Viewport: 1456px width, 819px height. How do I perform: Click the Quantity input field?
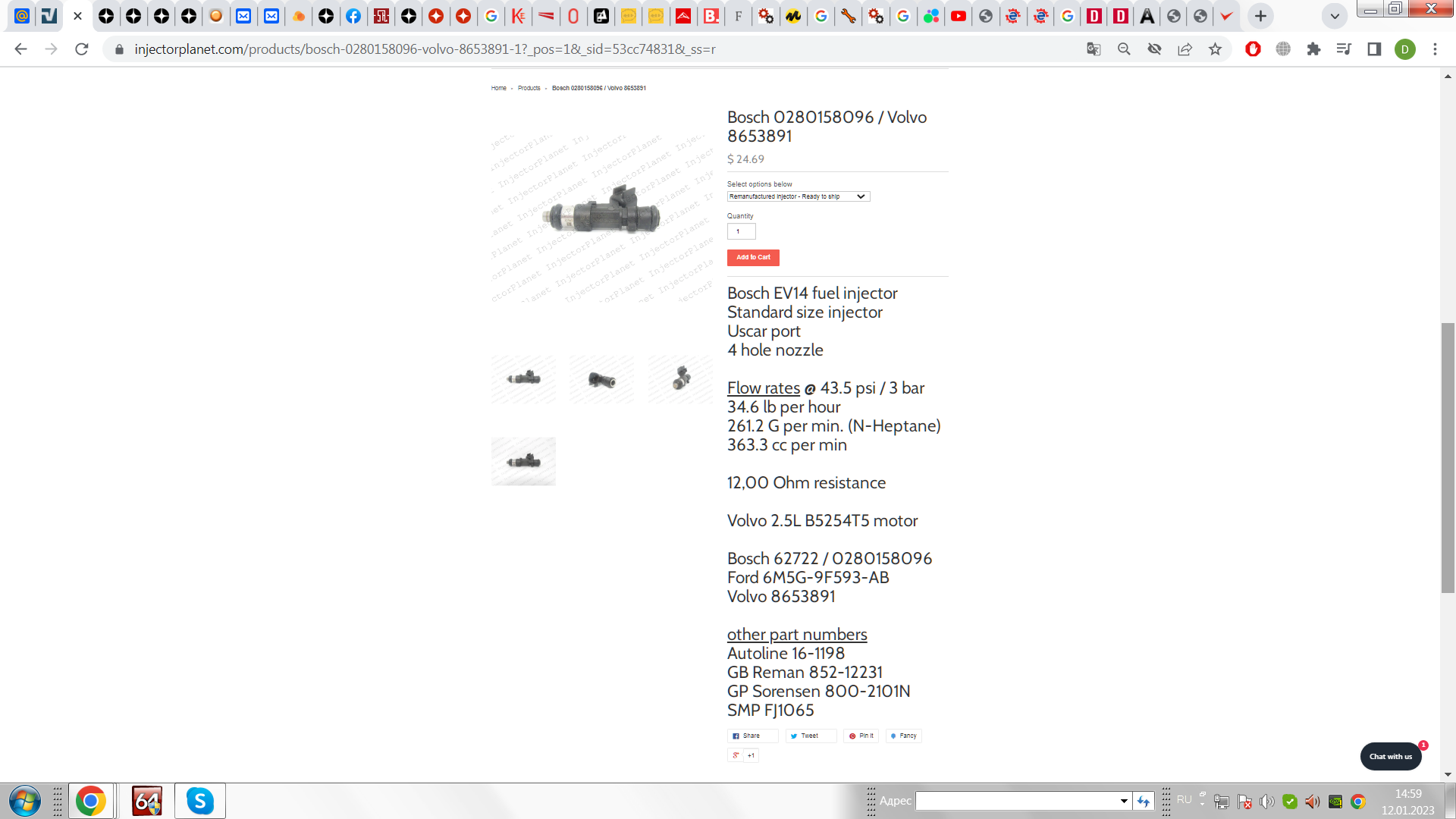point(741,231)
